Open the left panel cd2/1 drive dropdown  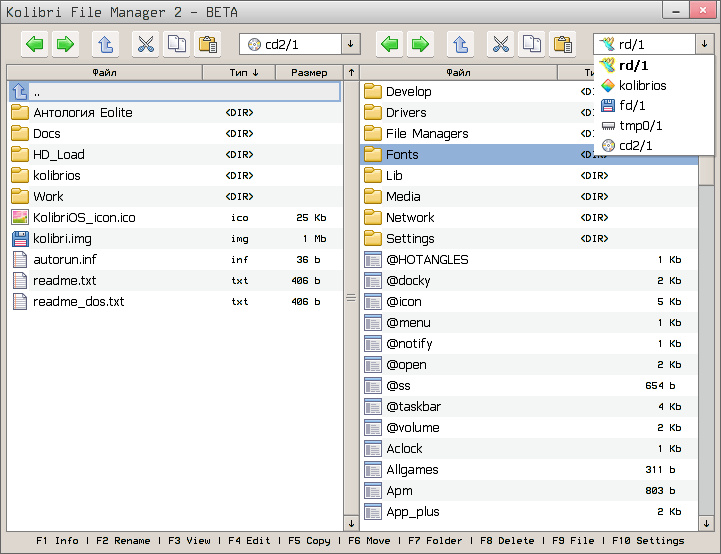tap(350, 44)
